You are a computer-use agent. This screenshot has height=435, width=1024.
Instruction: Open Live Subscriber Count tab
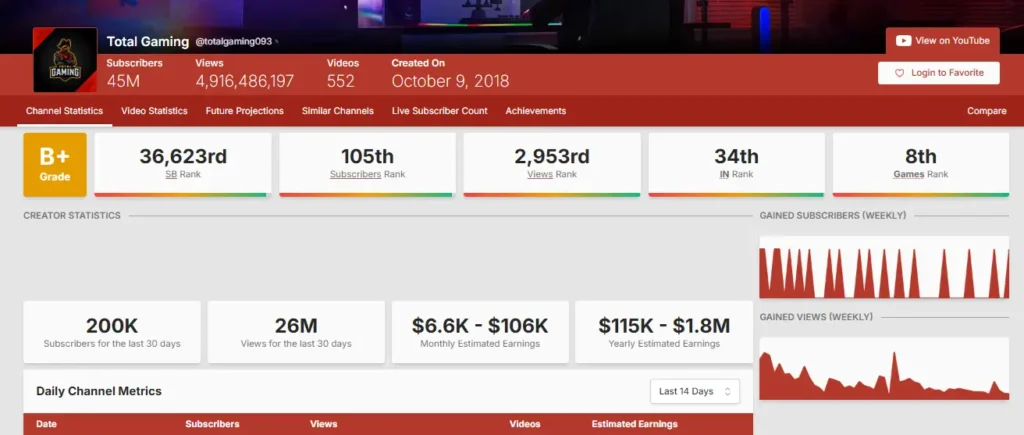point(440,111)
